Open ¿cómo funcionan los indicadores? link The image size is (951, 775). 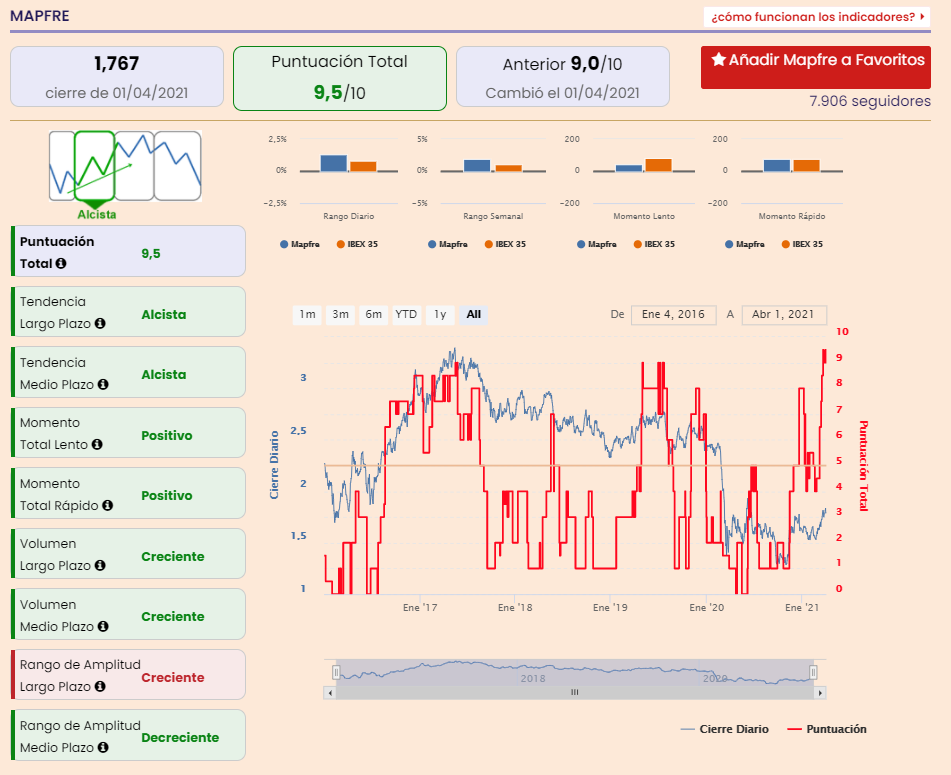click(x=817, y=17)
